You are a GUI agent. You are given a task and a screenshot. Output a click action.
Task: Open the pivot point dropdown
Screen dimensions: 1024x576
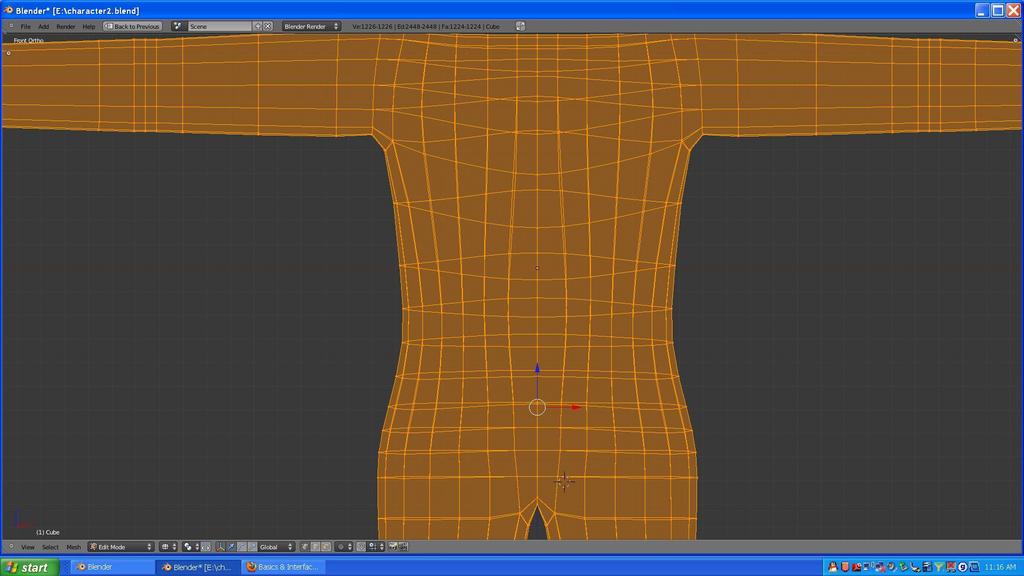point(191,547)
